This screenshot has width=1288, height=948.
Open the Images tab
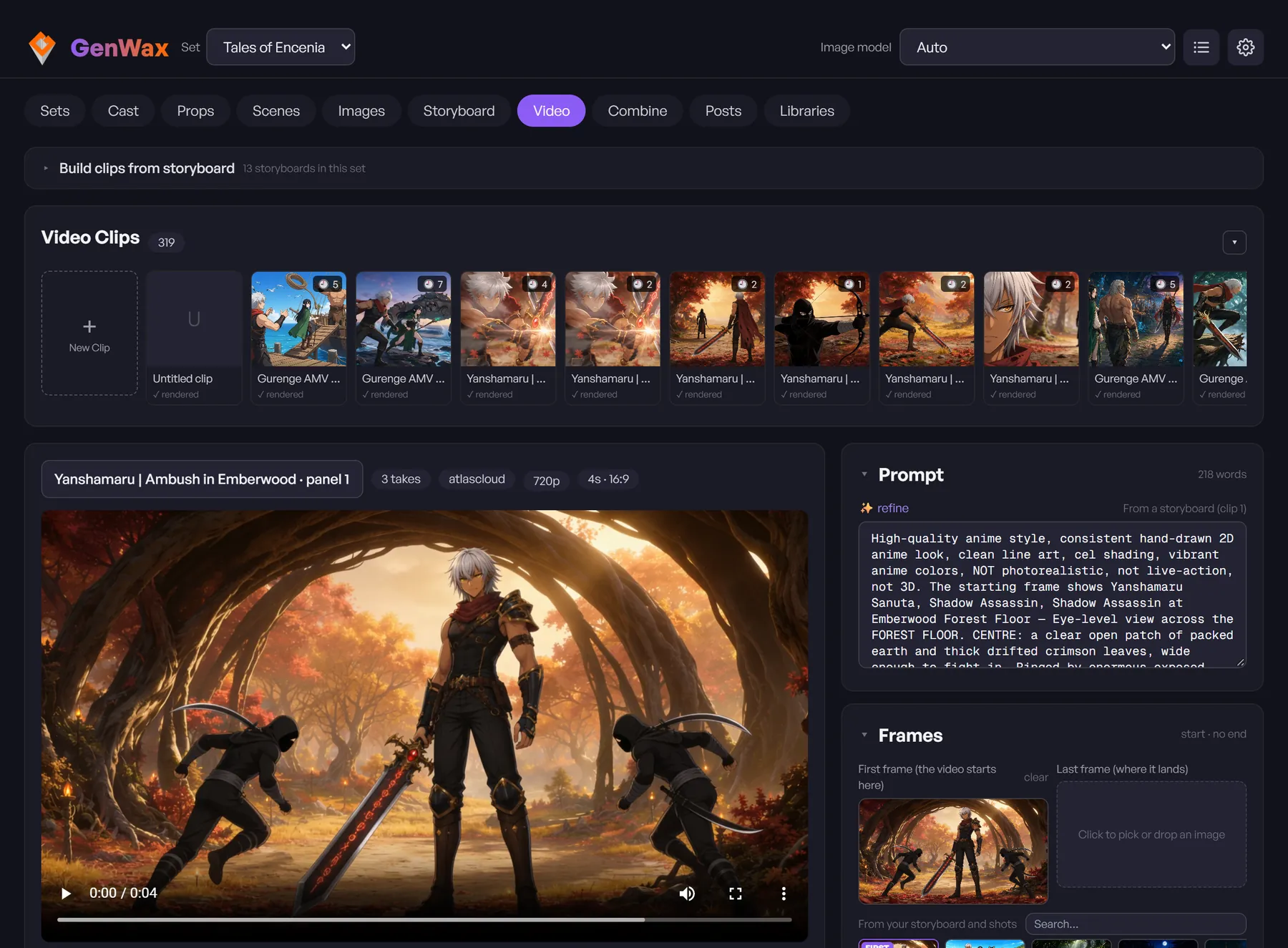361,111
